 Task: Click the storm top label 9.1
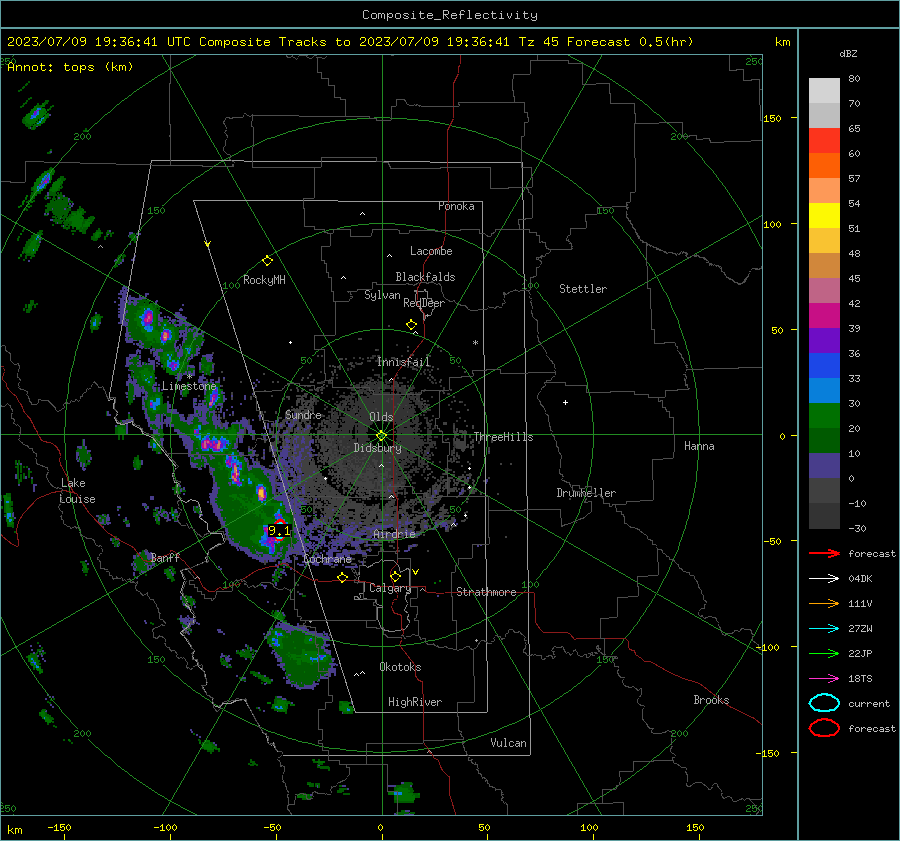tap(280, 530)
